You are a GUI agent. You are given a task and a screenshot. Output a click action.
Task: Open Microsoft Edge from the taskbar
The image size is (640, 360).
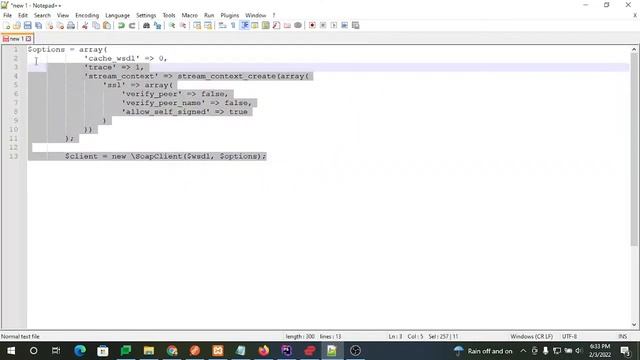[80, 351]
